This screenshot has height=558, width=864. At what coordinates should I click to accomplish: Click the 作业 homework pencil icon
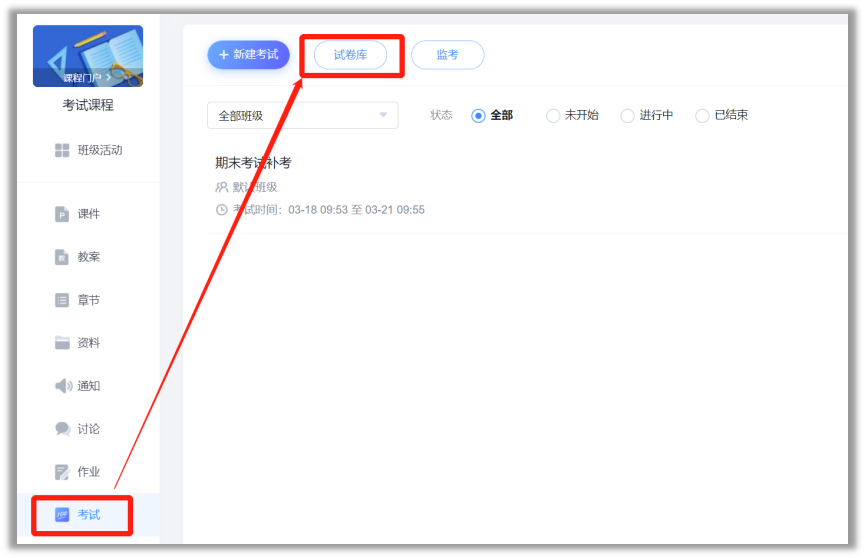point(62,472)
